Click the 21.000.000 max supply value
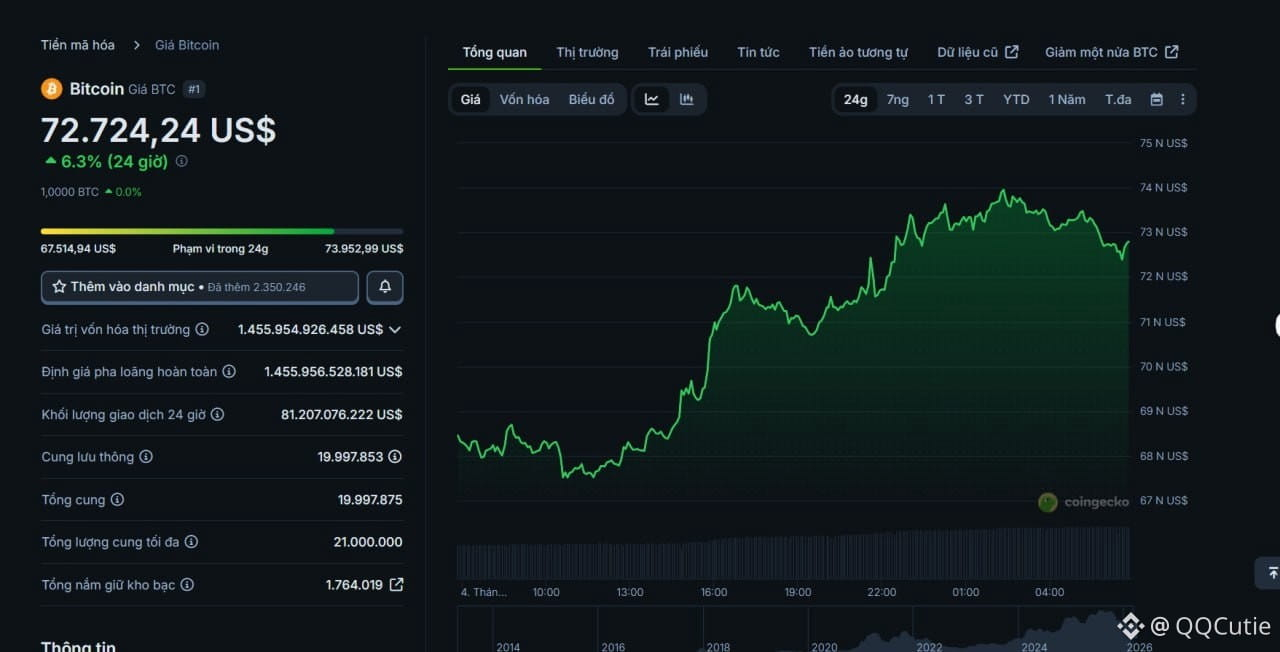The height and width of the screenshot is (652, 1280). [368, 542]
